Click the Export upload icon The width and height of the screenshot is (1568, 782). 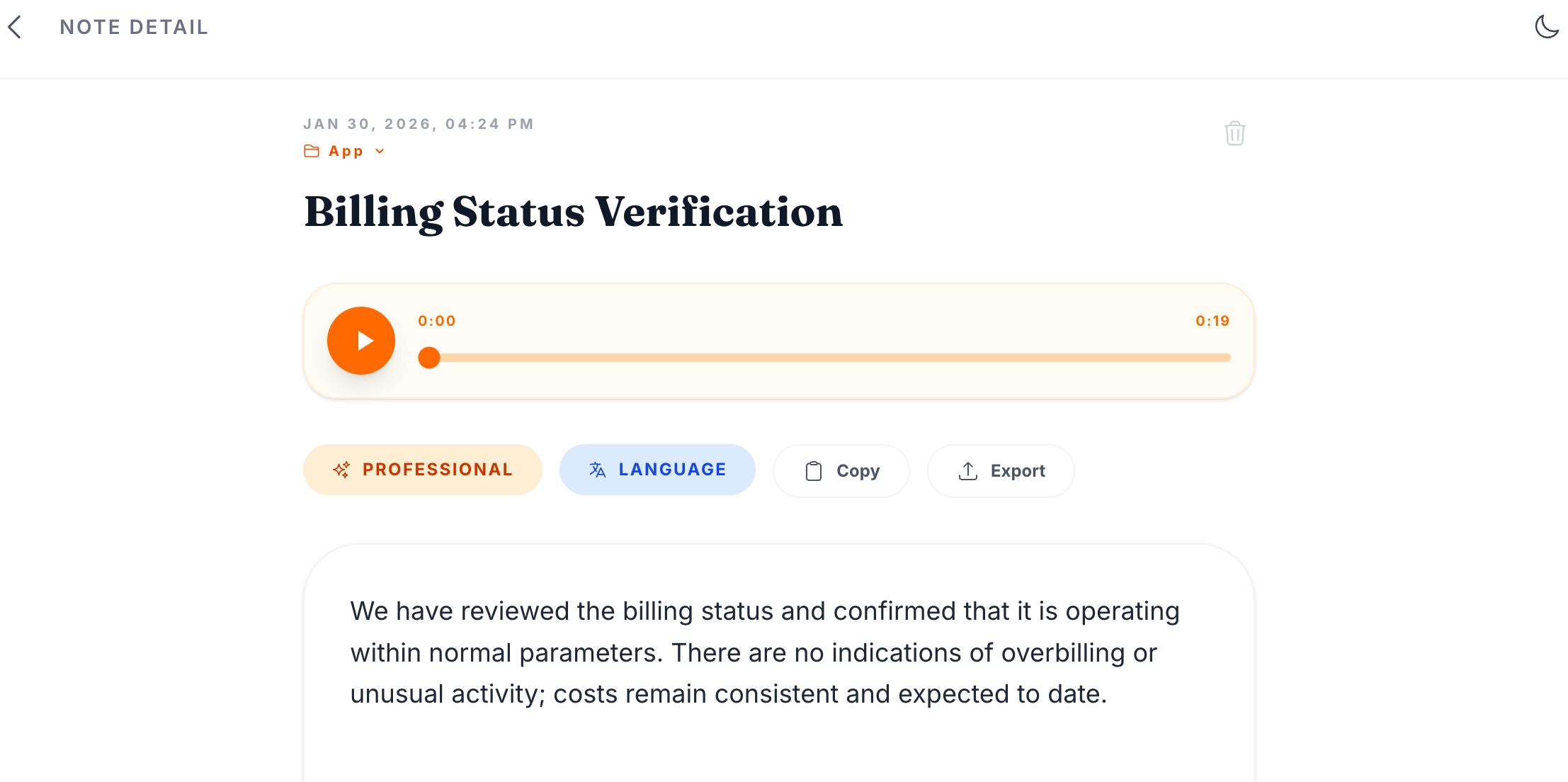[968, 471]
